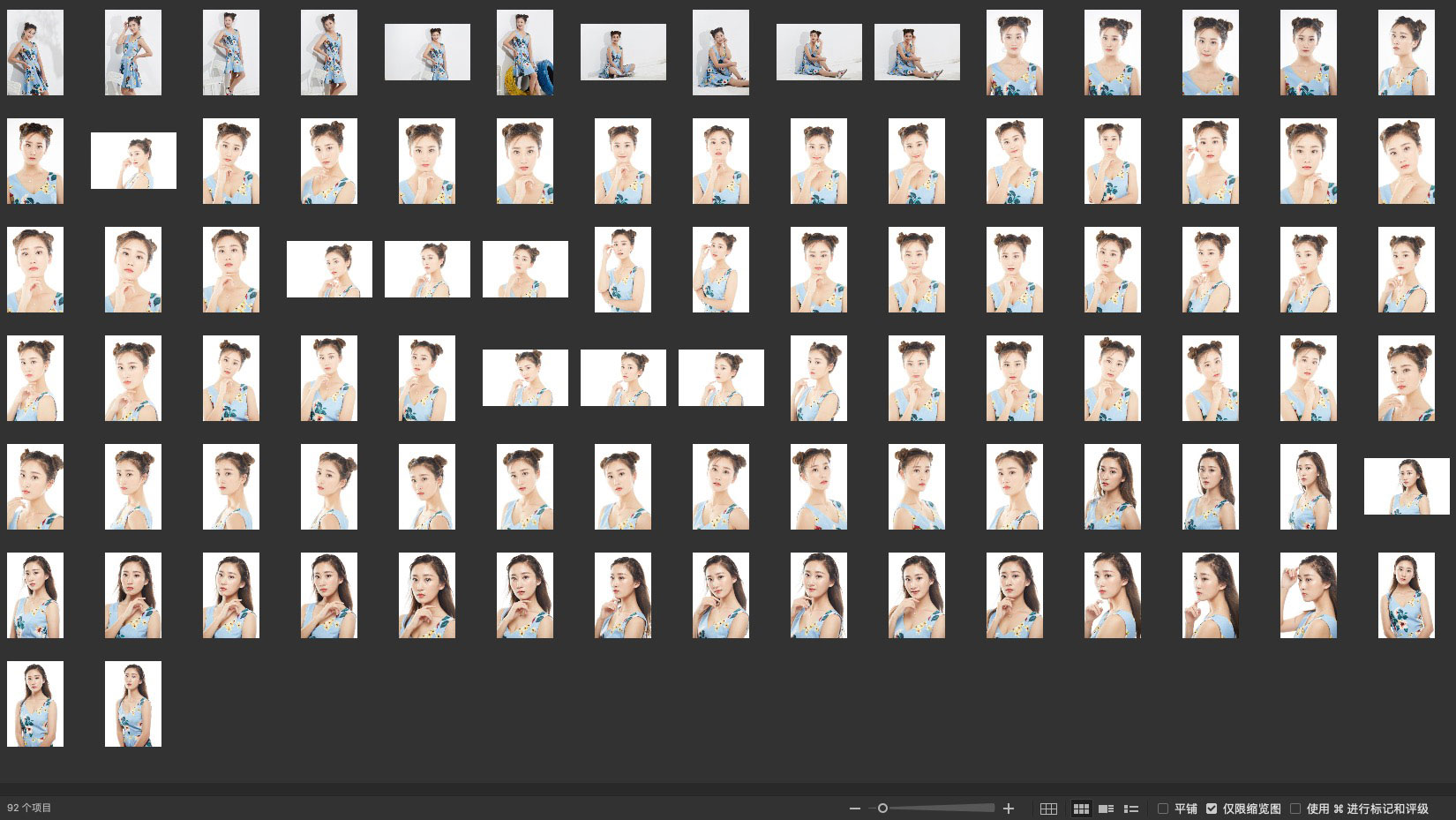Select the last thumbnail in the sixth row
The height and width of the screenshot is (820, 1456).
[x=1406, y=595]
